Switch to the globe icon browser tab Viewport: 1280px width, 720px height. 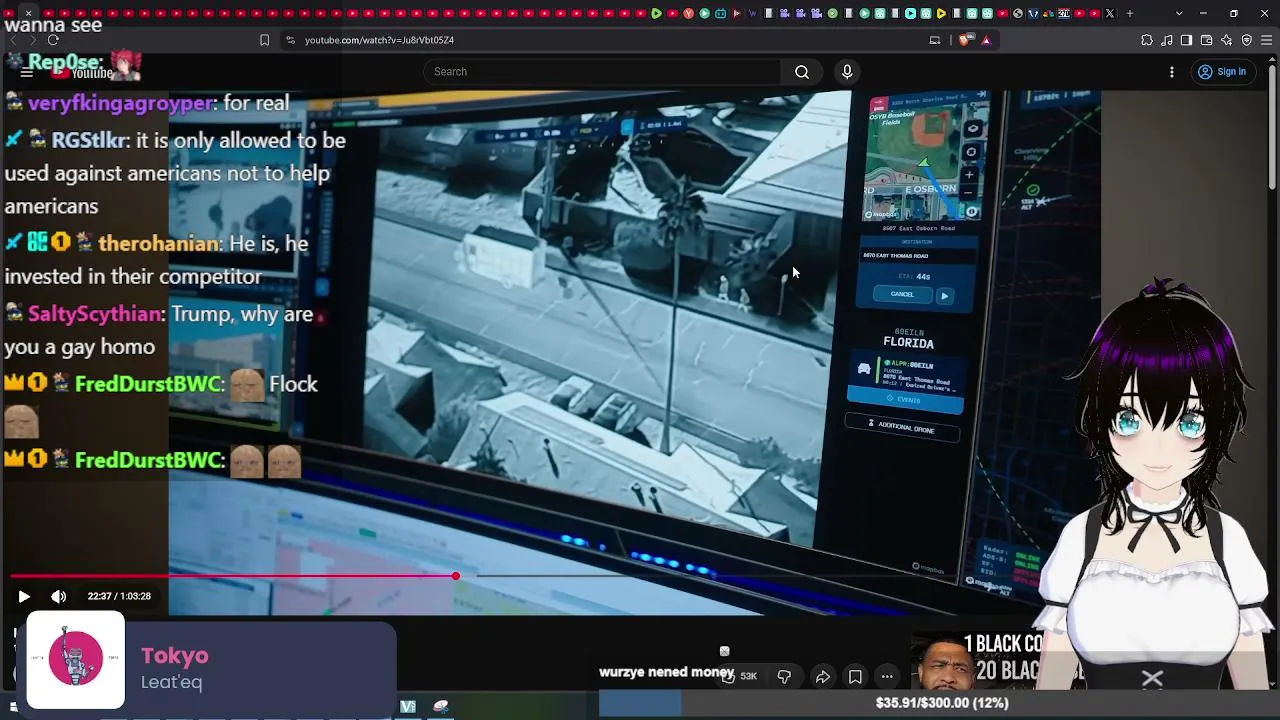(1018, 13)
